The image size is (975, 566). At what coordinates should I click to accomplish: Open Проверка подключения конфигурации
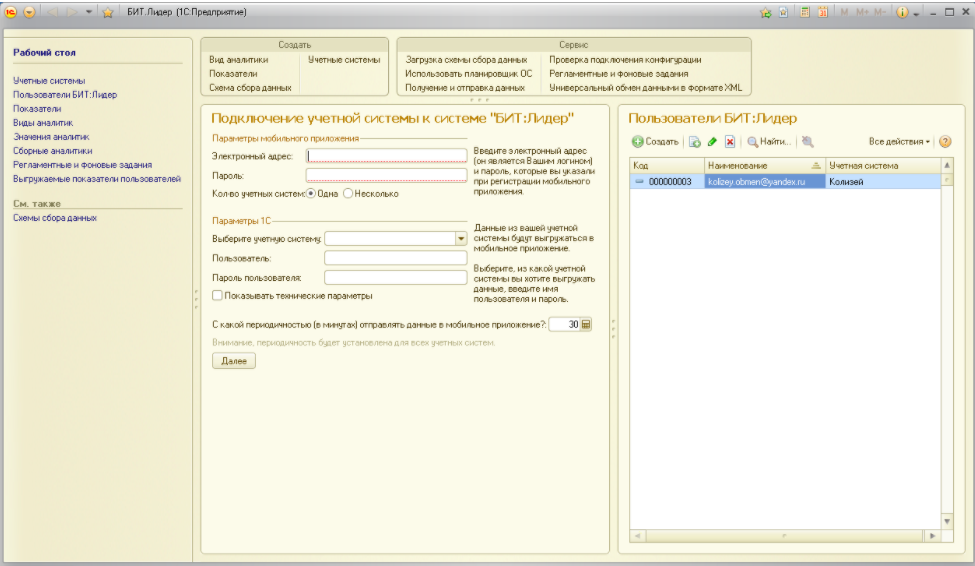(625, 60)
